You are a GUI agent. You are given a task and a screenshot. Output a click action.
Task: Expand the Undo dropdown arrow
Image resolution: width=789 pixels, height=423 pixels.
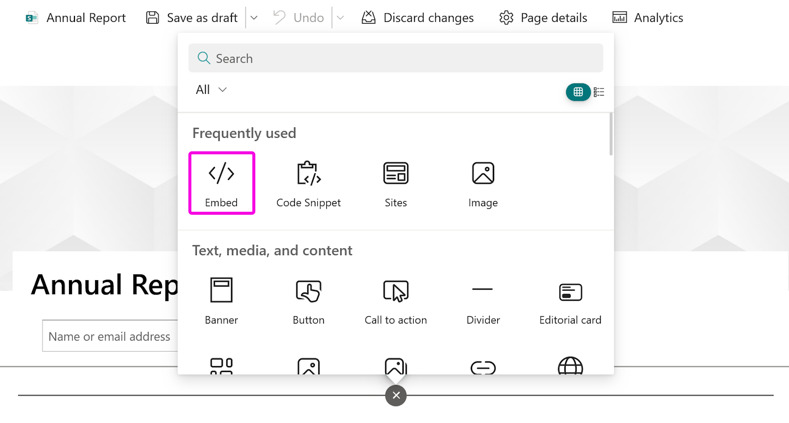click(340, 18)
